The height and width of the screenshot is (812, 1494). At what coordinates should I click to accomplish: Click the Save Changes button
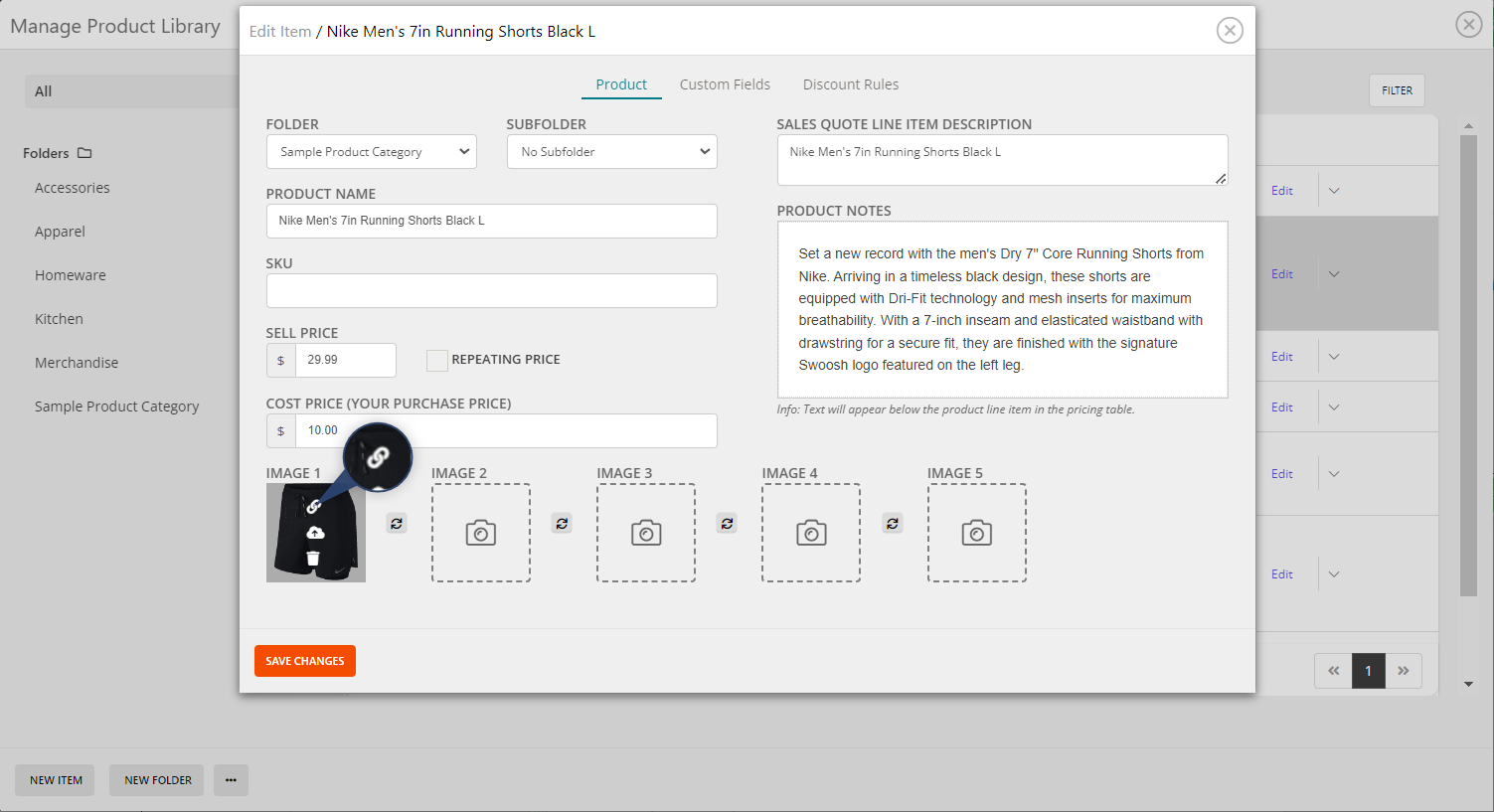coord(304,660)
